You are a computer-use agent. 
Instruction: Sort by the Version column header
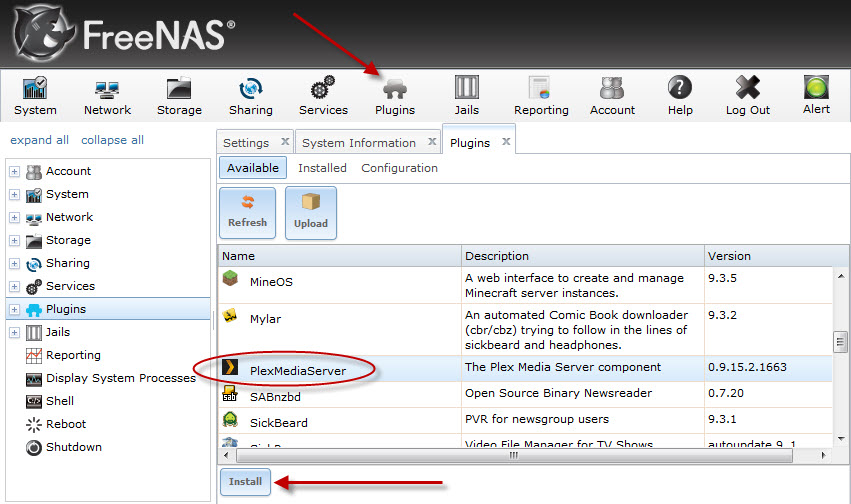(769, 256)
